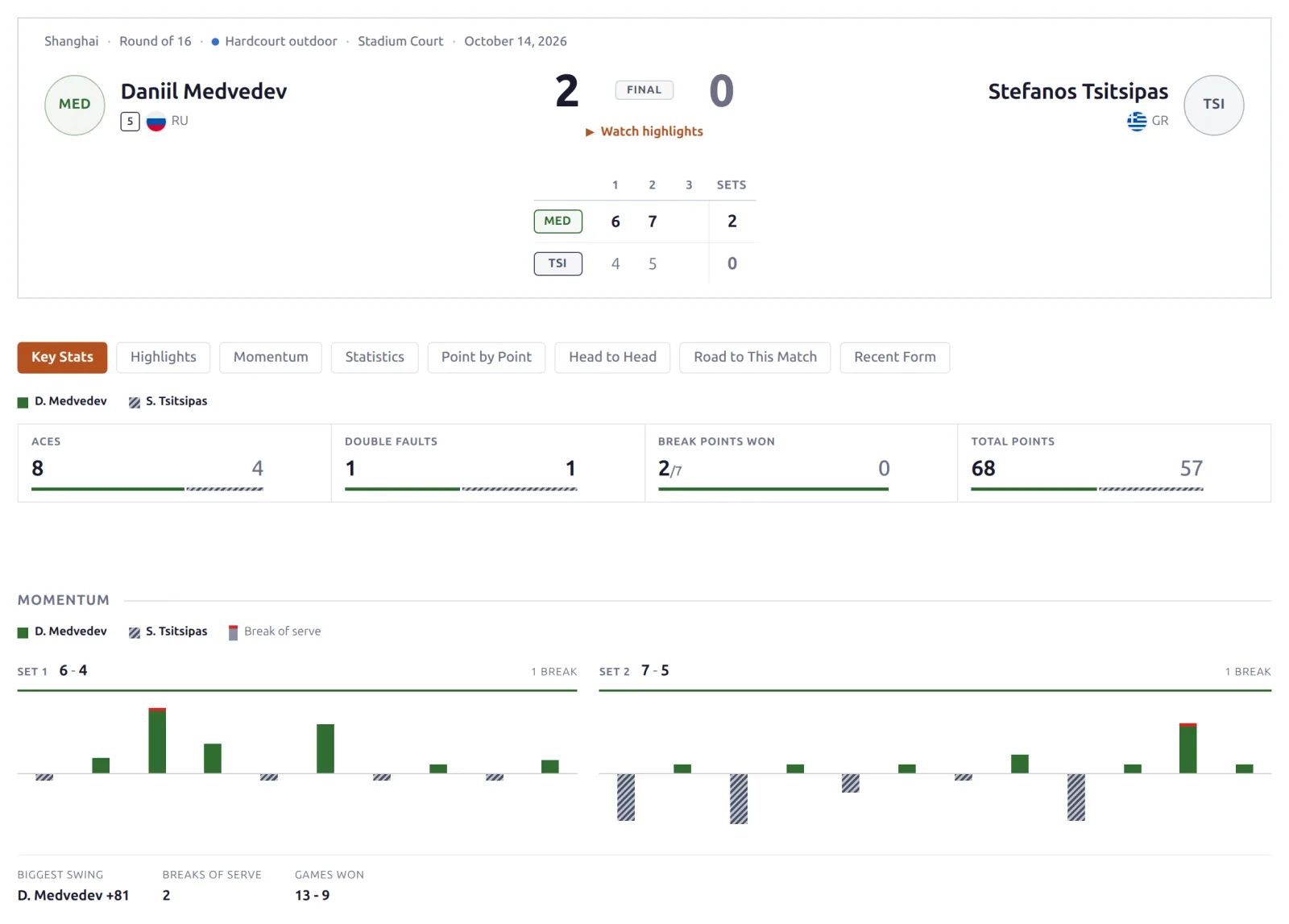Switch to the Momentum tab
The width and height of the screenshot is (1289, 924).
coord(271,358)
